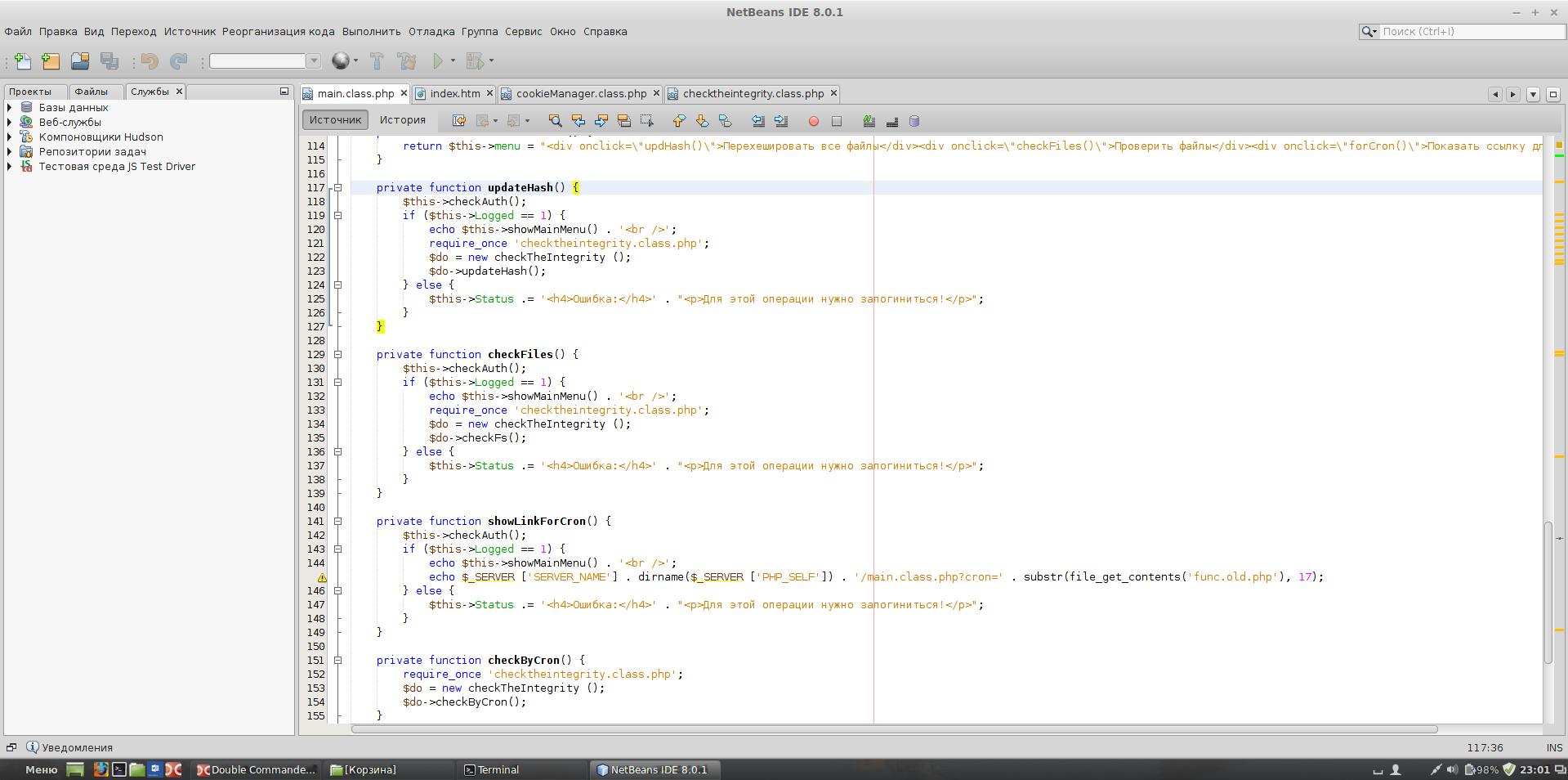Expand the Компоновщики Hudson tree node
This screenshot has height=780, width=1568.
tap(10, 137)
